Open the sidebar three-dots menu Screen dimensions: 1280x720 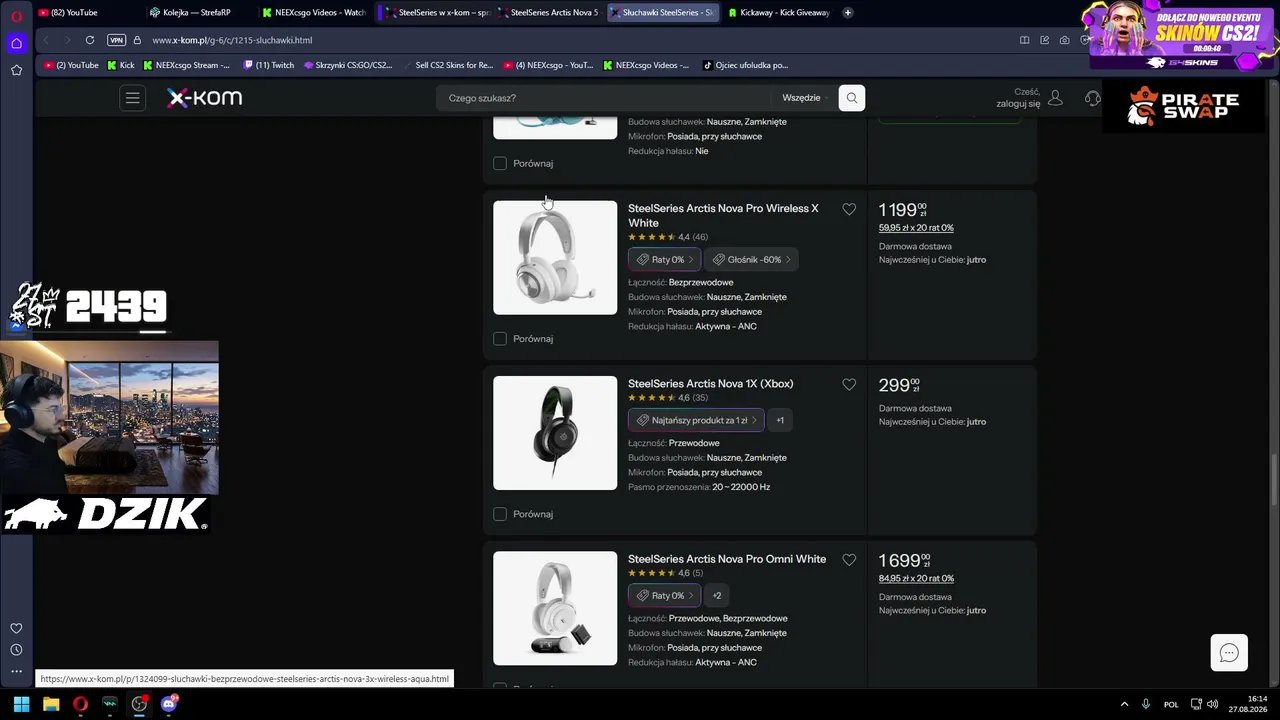[x=16, y=671]
